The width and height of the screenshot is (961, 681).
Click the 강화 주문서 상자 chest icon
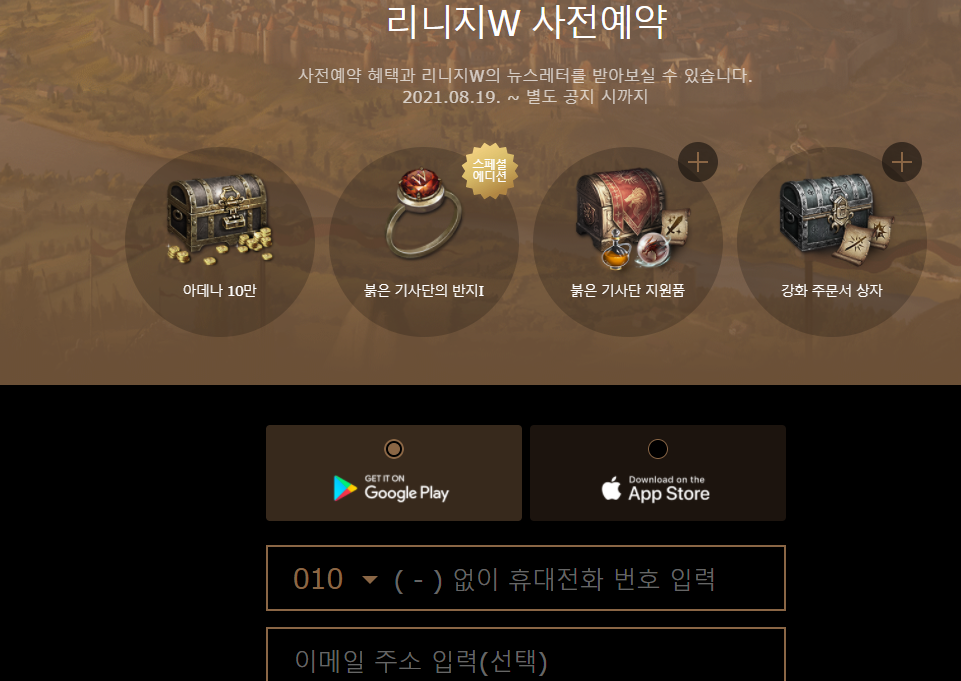pos(835,219)
